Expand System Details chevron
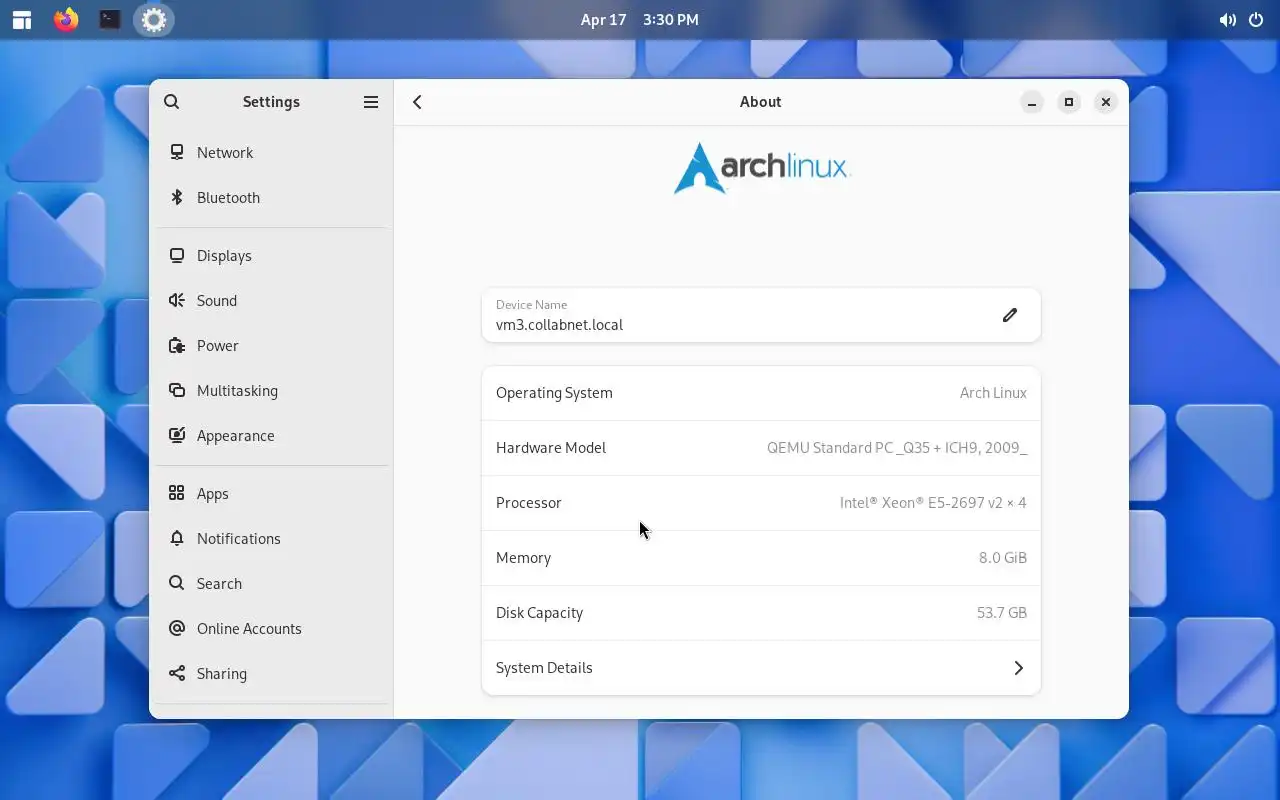Screen dimensions: 1280x800 [1018, 668]
